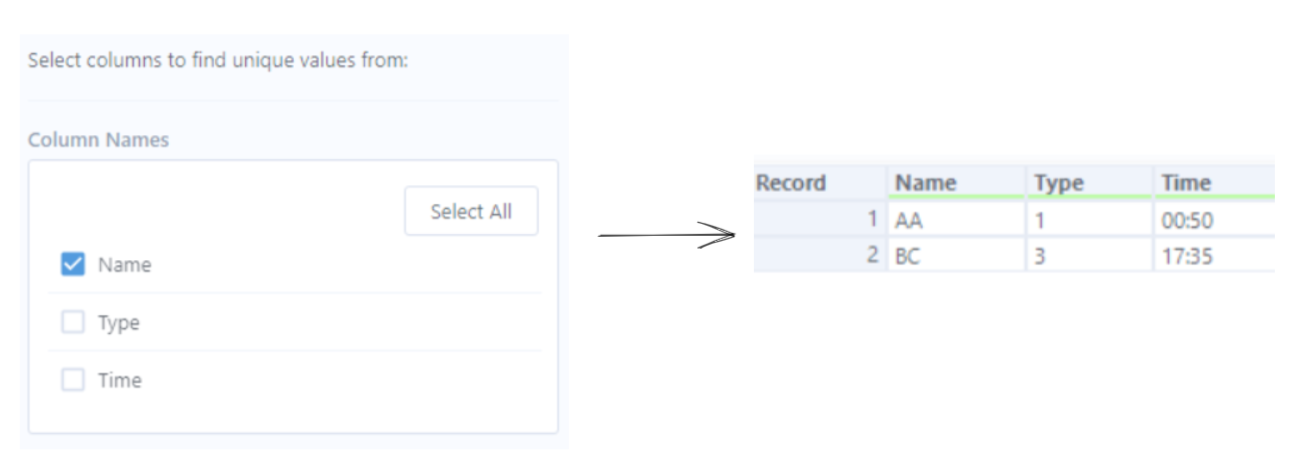Select record row number 2

pyautogui.click(x=872, y=256)
